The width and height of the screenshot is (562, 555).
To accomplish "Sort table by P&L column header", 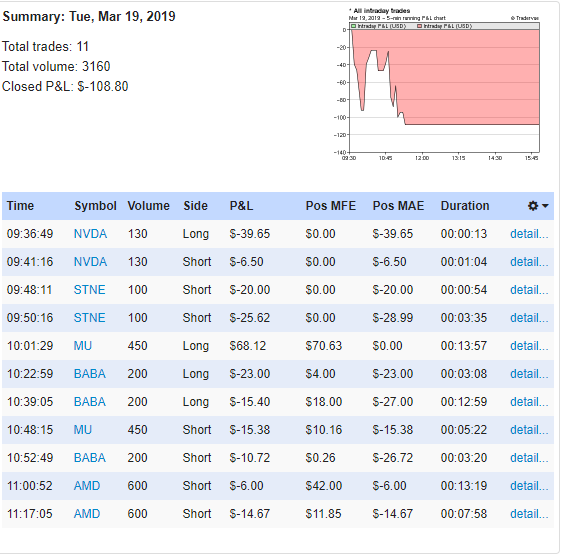I will pos(241,206).
